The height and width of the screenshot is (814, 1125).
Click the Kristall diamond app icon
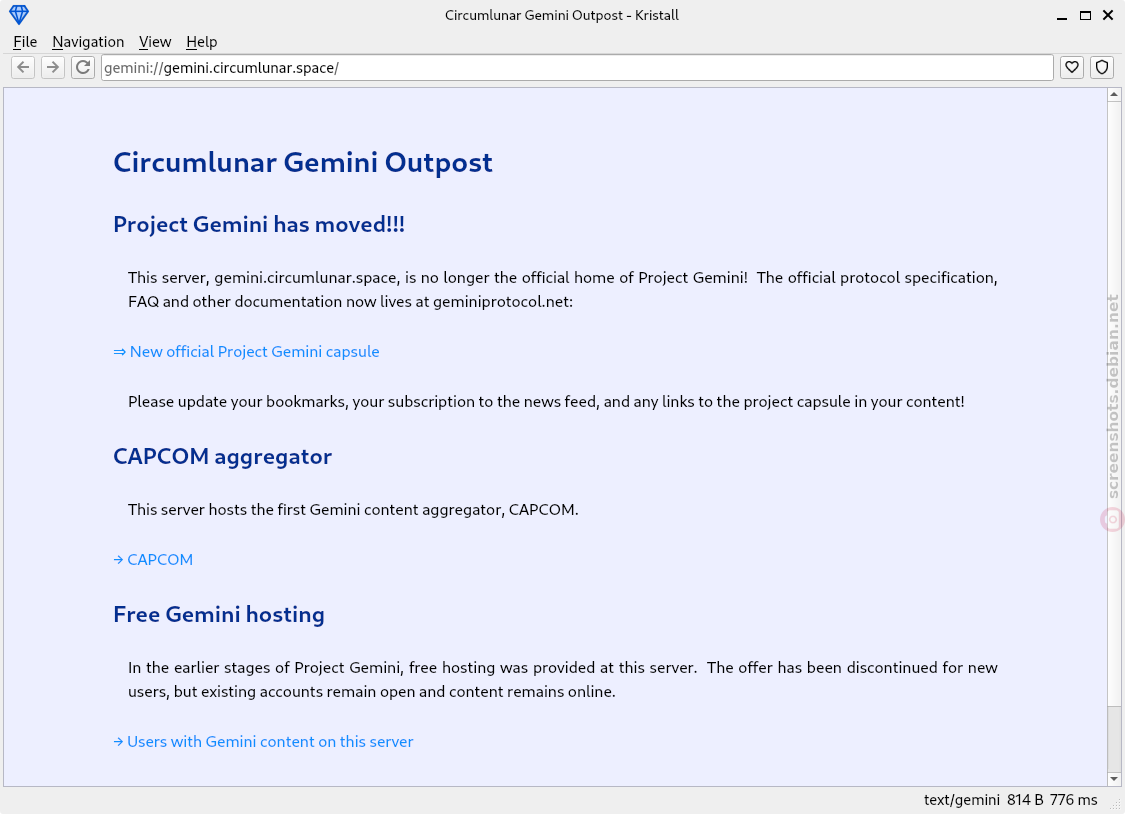[x=19, y=14]
